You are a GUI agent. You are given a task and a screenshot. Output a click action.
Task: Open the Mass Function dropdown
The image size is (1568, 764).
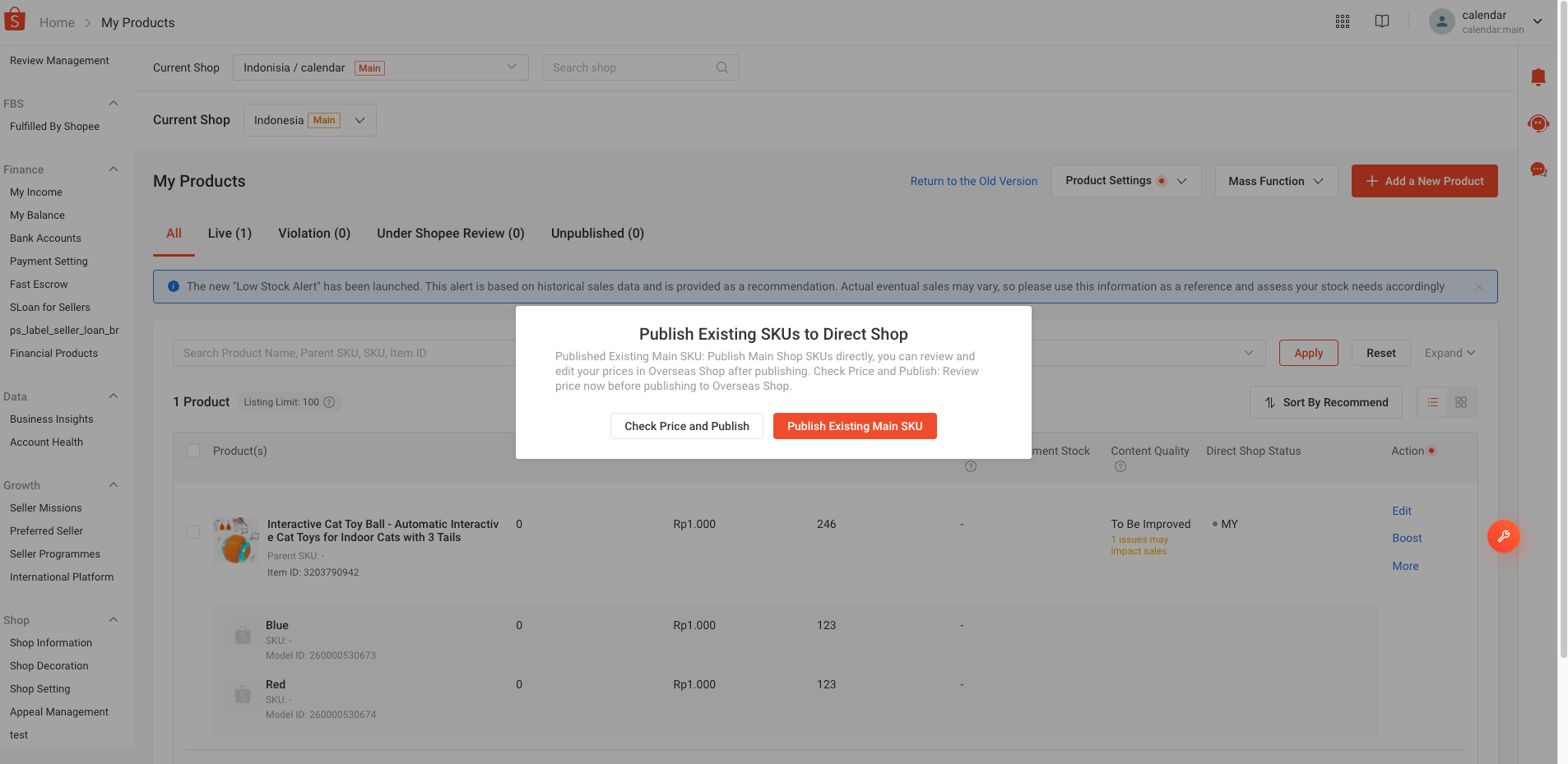point(1275,181)
